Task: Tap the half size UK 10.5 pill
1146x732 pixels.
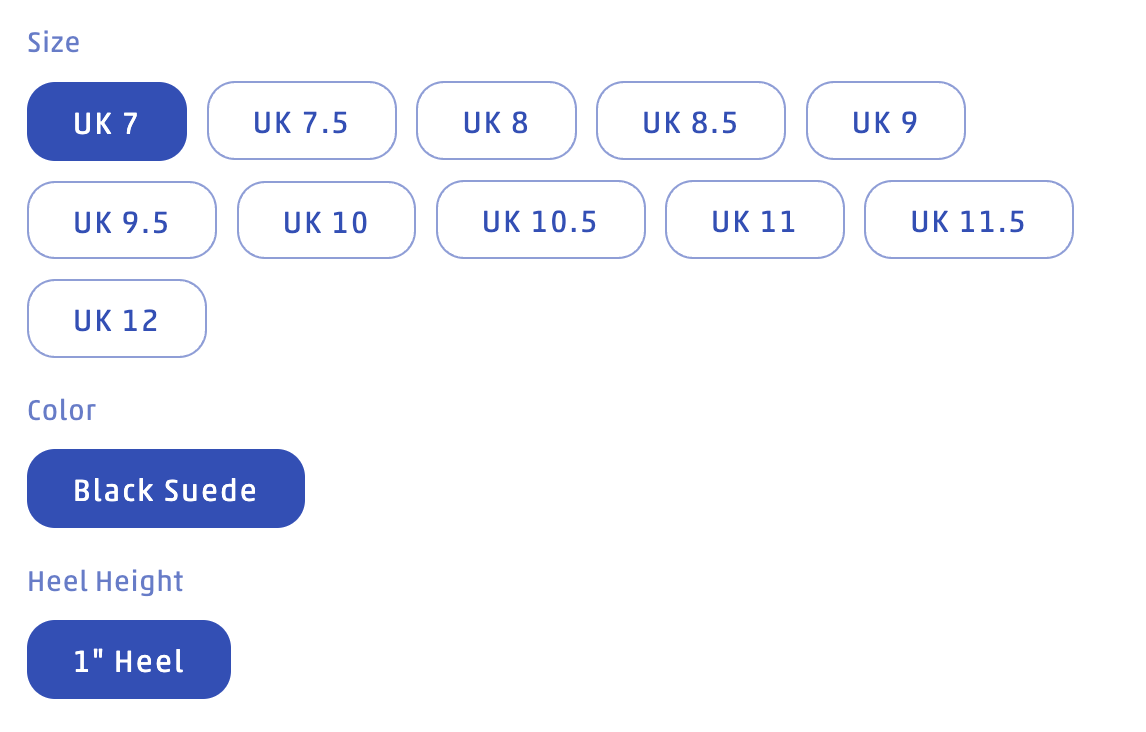Action: [x=540, y=220]
